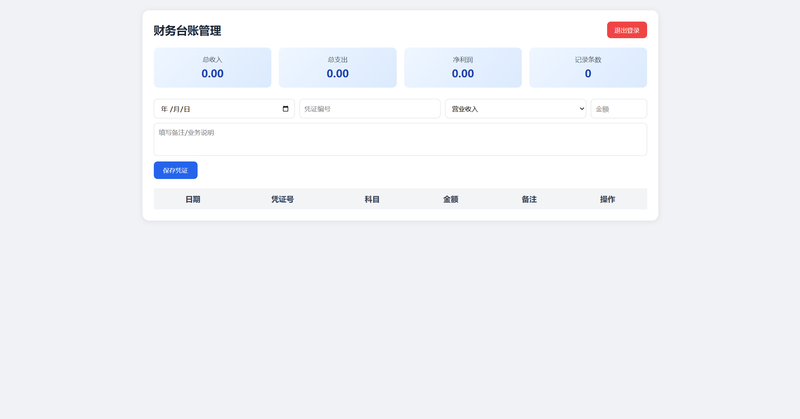
Task: Click the 操作 table column header
Action: 608,199
